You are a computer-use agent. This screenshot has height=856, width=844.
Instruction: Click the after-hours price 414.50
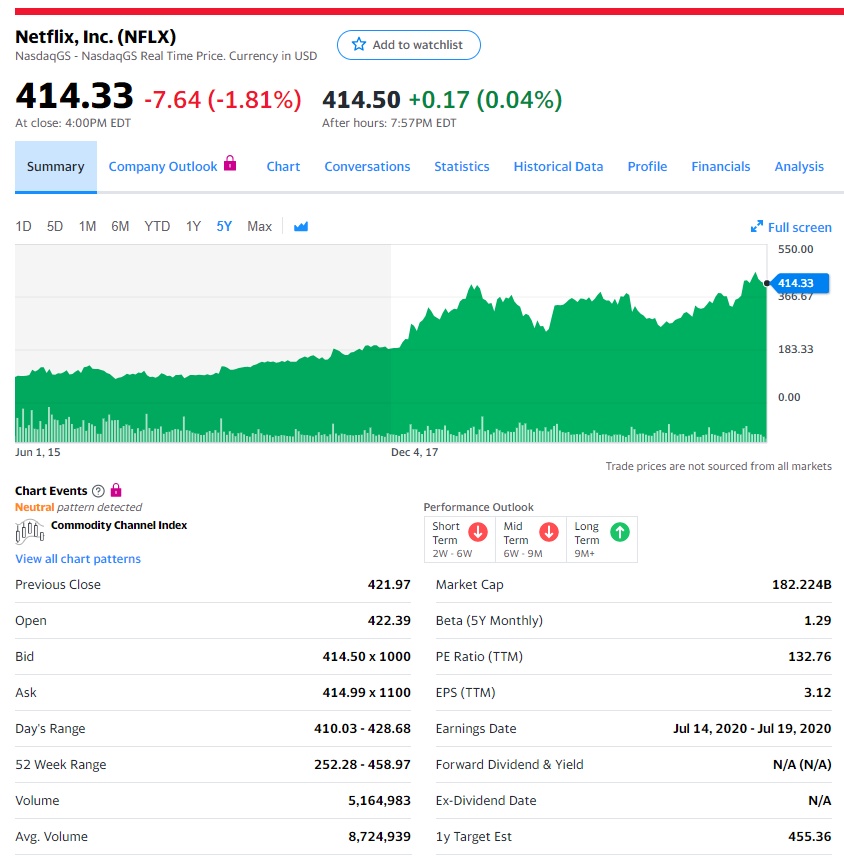(361, 100)
